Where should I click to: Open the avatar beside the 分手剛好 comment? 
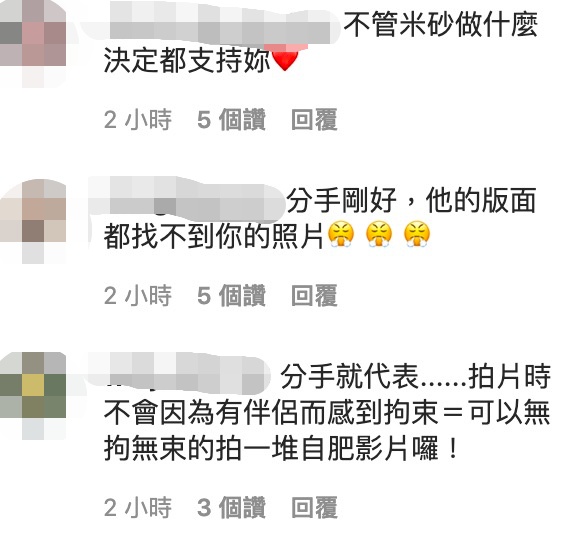[33, 221]
